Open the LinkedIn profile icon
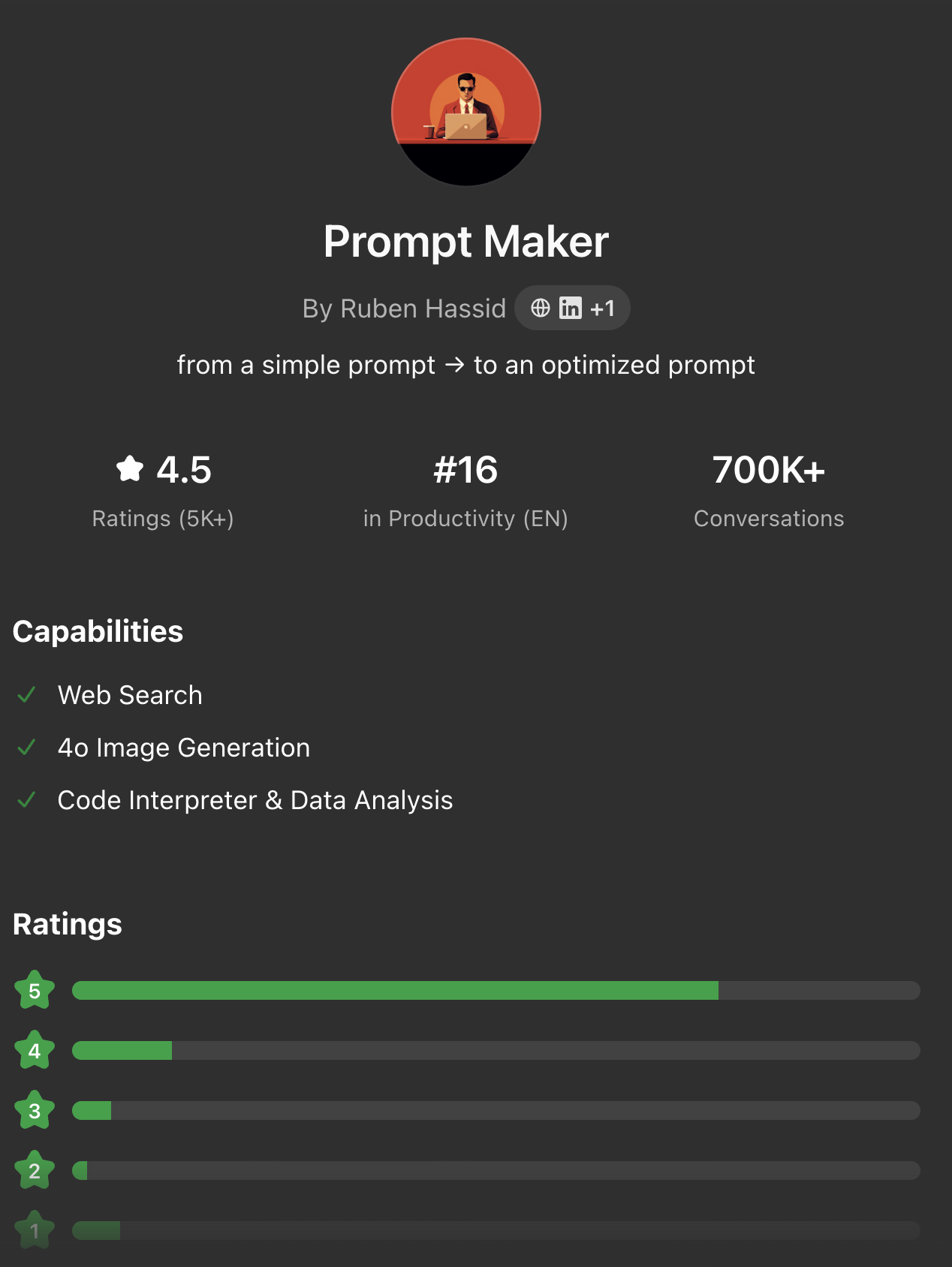Screen dimensions: 952x1267 pos(569,308)
